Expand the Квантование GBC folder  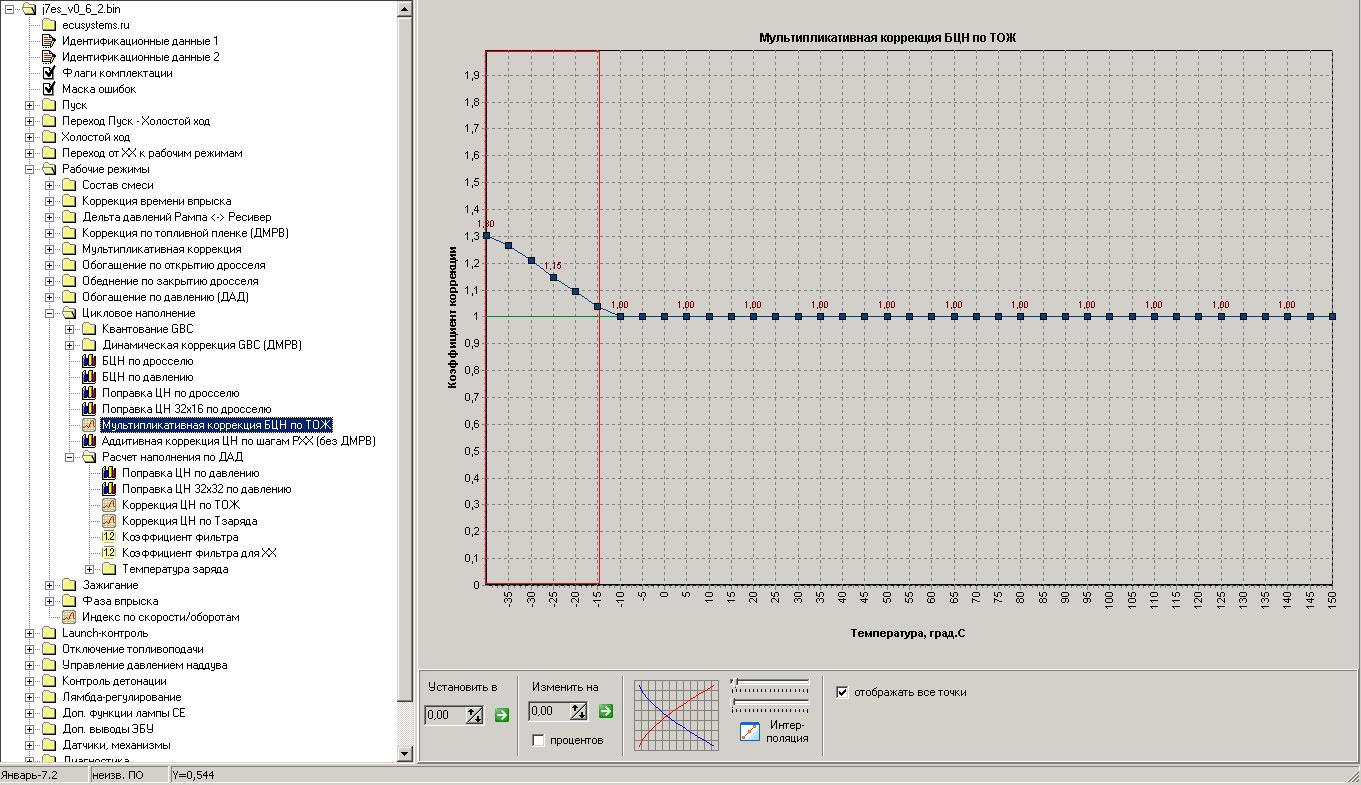pos(69,329)
